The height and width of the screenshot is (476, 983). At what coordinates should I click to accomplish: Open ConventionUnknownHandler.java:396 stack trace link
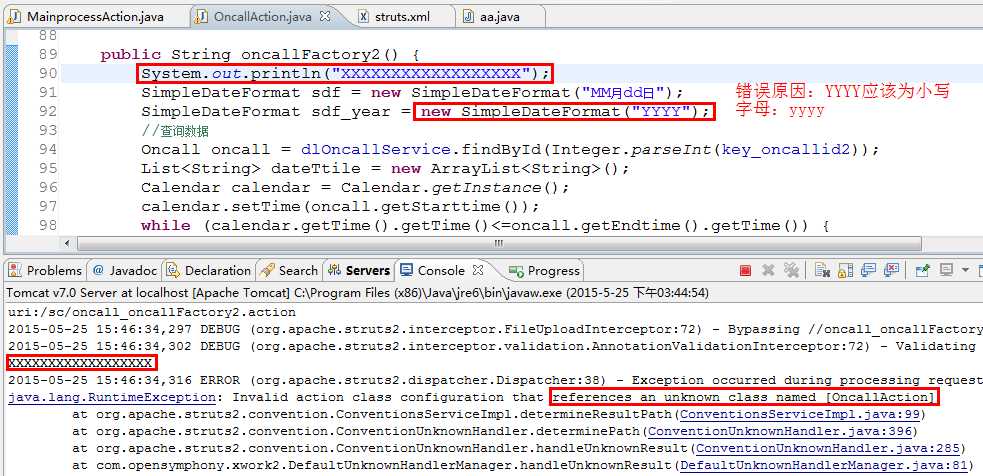779,431
